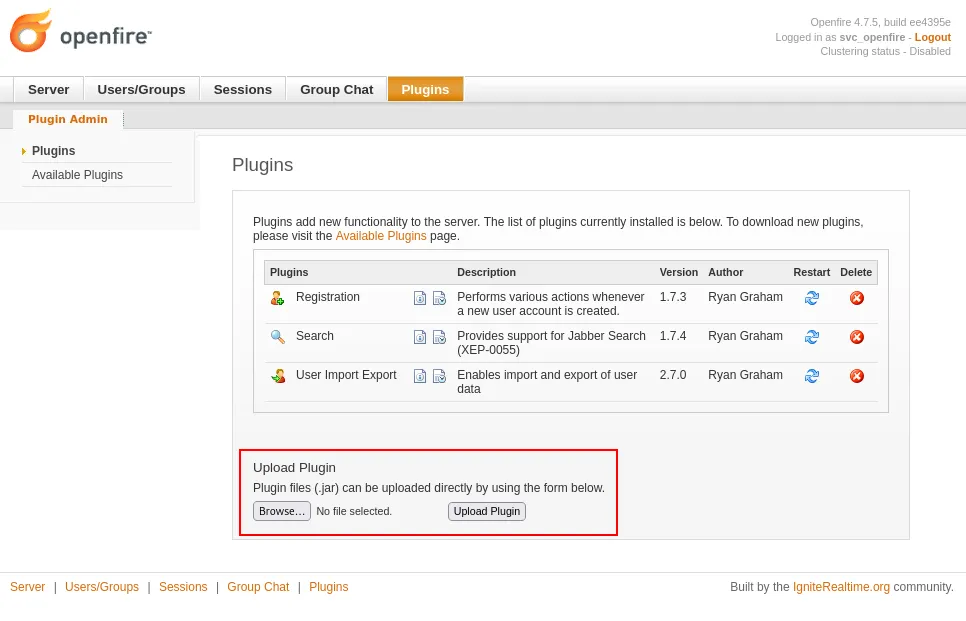The width and height of the screenshot is (966, 621).
Task: Open readme icon for Search plugin
Action: (420, 337)
